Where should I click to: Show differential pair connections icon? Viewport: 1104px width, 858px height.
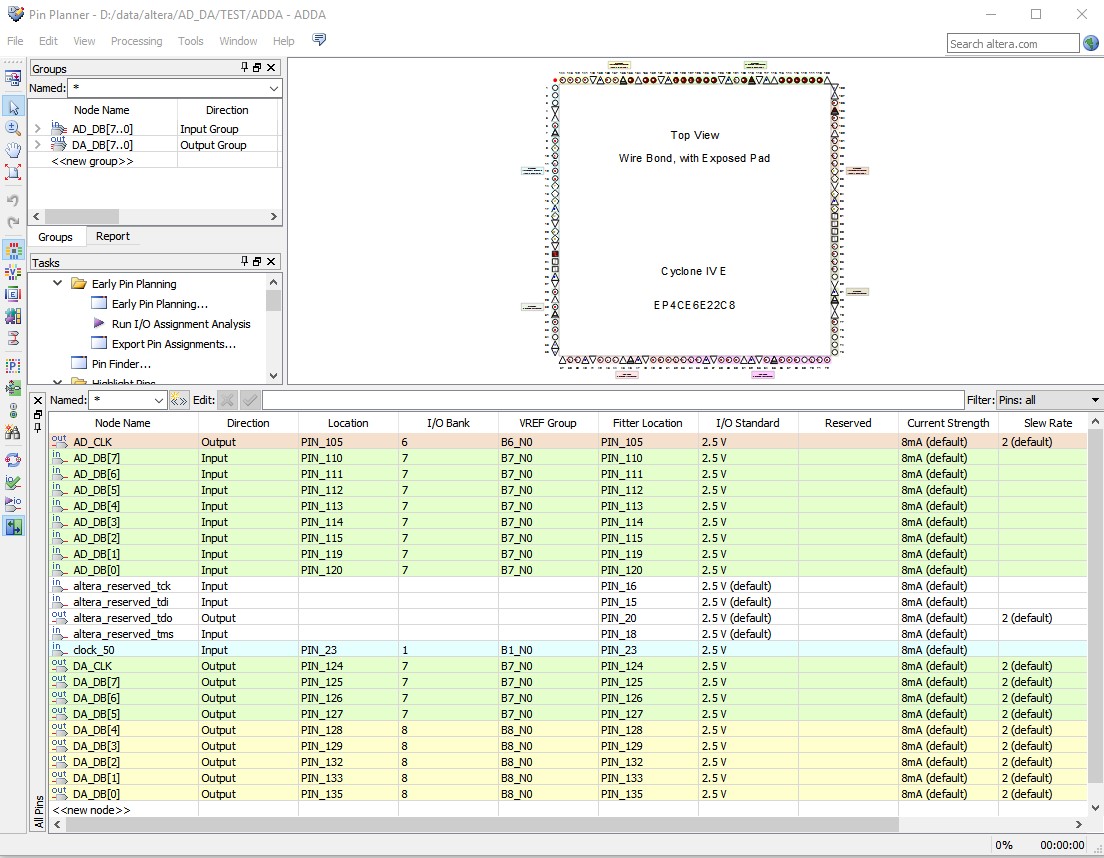pyautogui.click(x=13, y=338)
